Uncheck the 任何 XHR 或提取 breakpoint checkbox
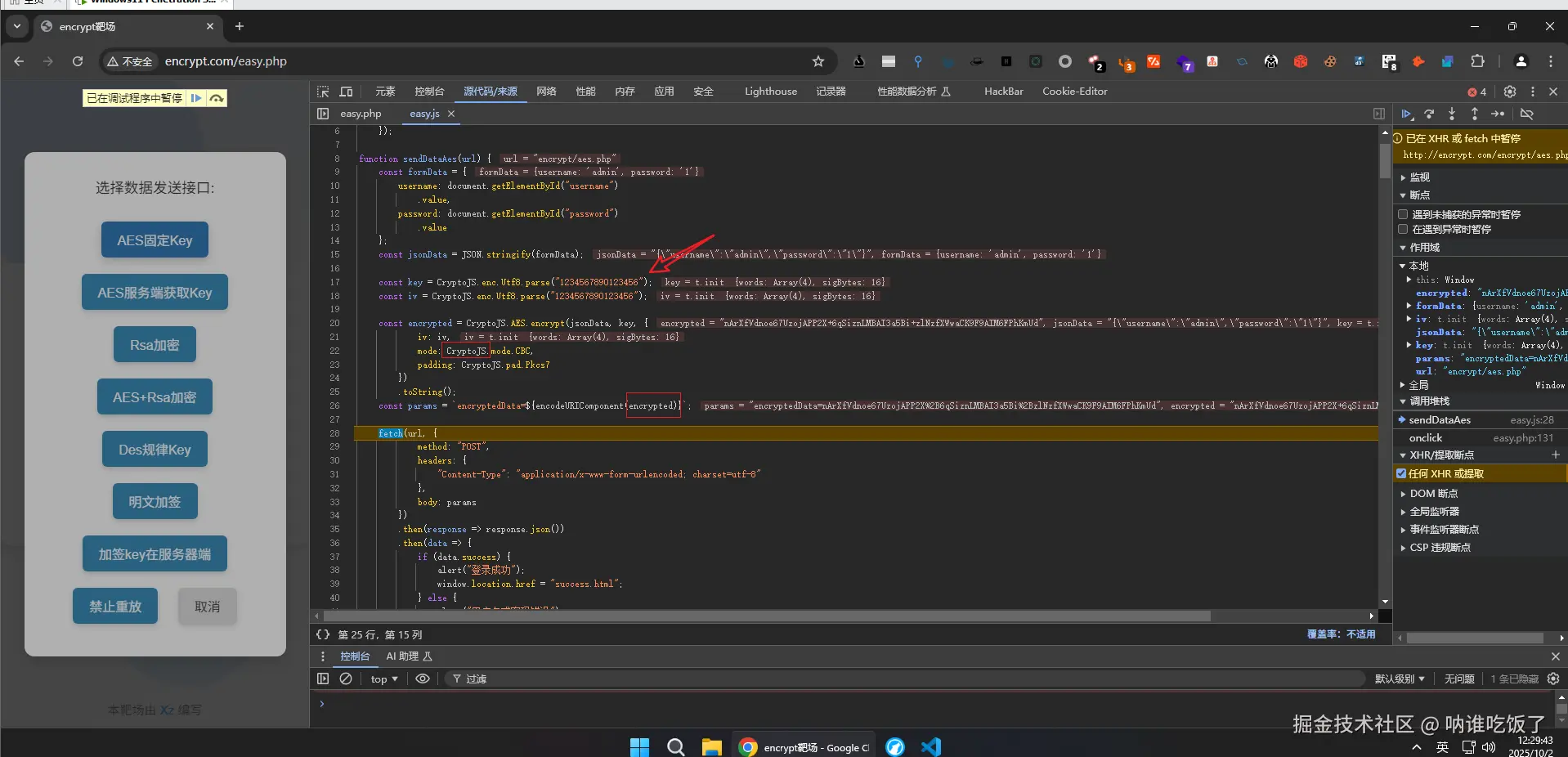Image resolution: width=1568 pixels, height=757 pixels. coord(1401,473)
